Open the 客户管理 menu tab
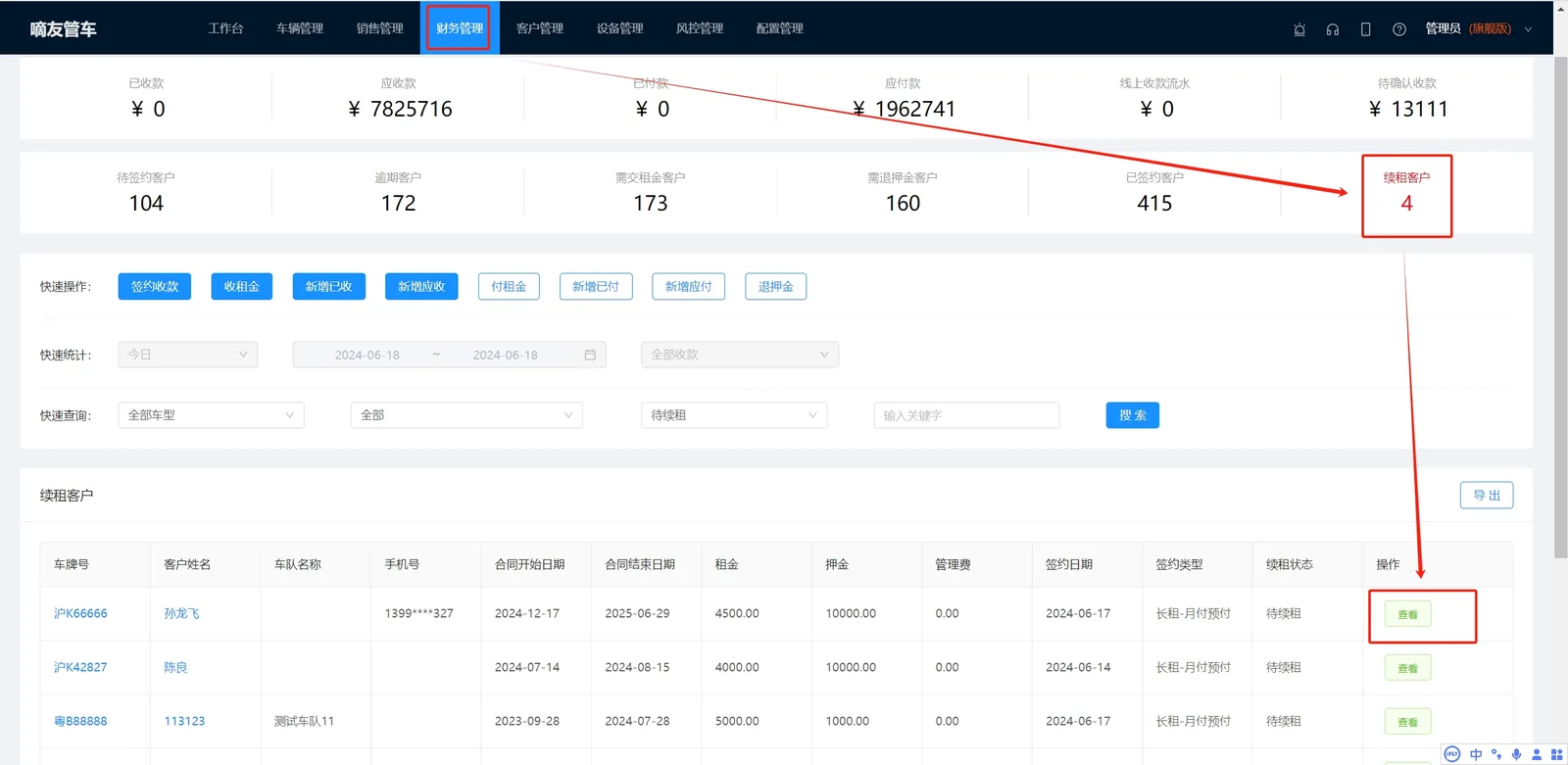Screen dimensions: 1568x765 coord(540,28)
